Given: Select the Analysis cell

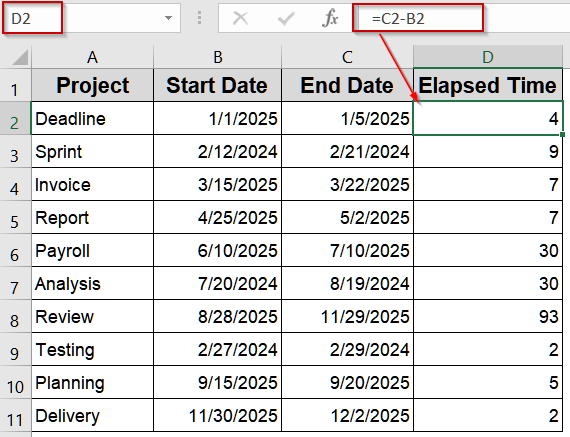Looking at the screenshot, I should pyautogui.click(x=92, y=284).
